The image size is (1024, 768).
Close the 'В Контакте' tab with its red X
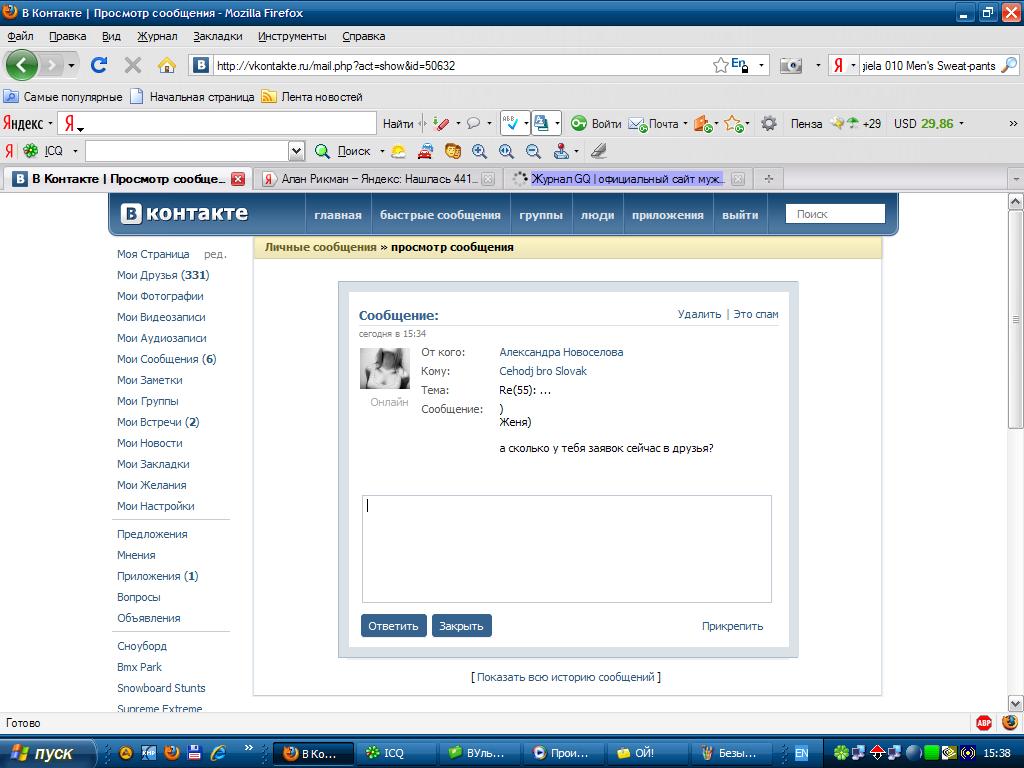[238, 179]
